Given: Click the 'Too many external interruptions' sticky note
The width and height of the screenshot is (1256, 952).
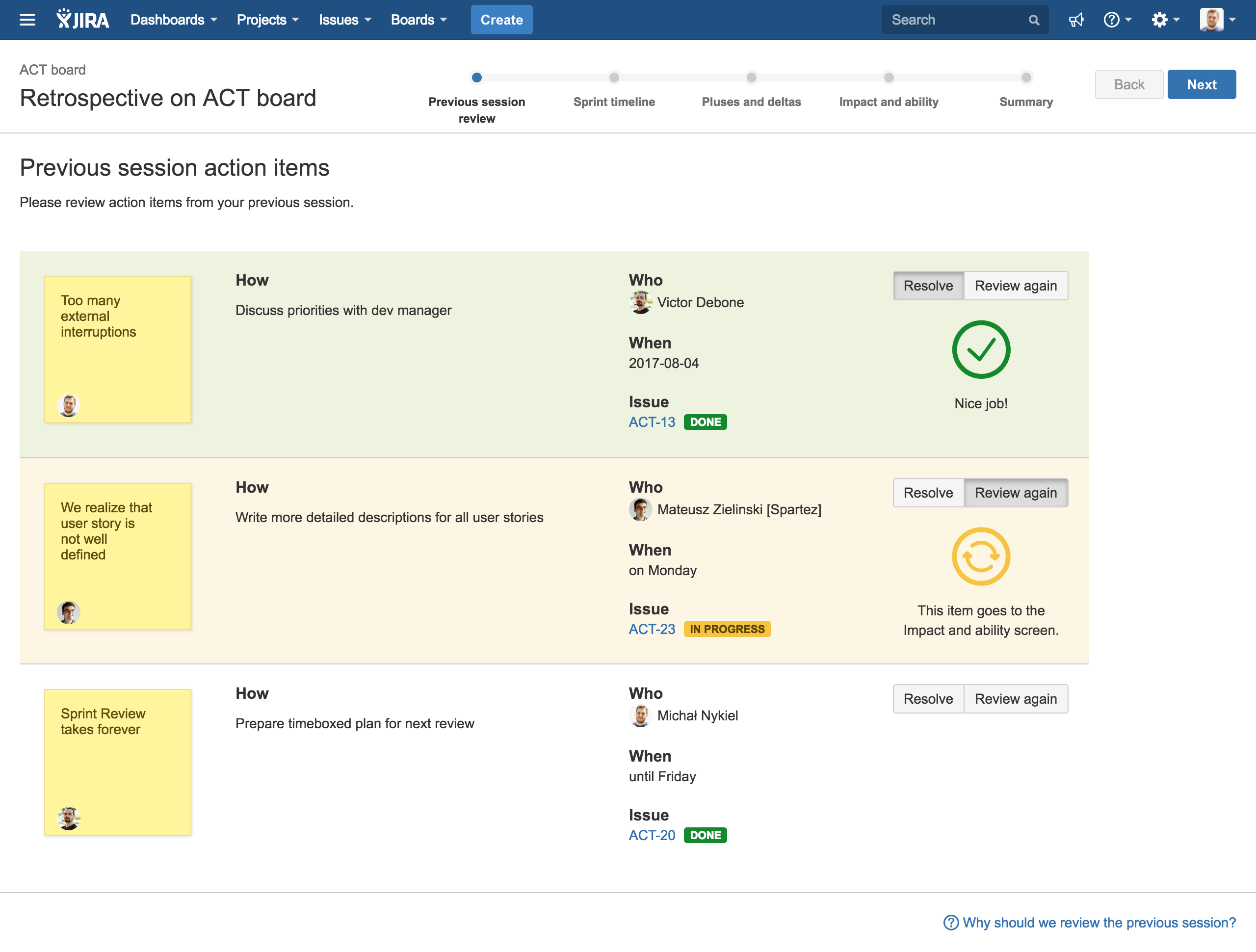Looking at the screenshot, I should point(118,349).
